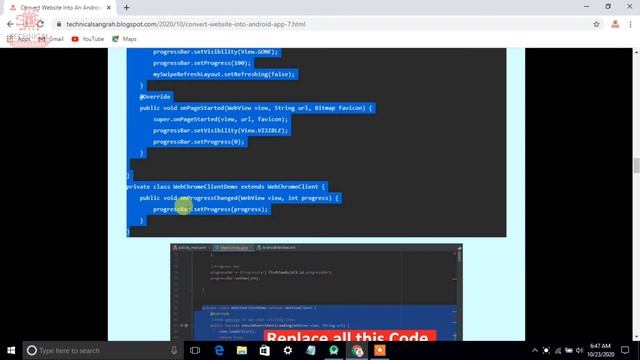Viewport: 640px width, 360px height.
Task: Select the Convert Website Into An Android tab
Action: [60, 7]
